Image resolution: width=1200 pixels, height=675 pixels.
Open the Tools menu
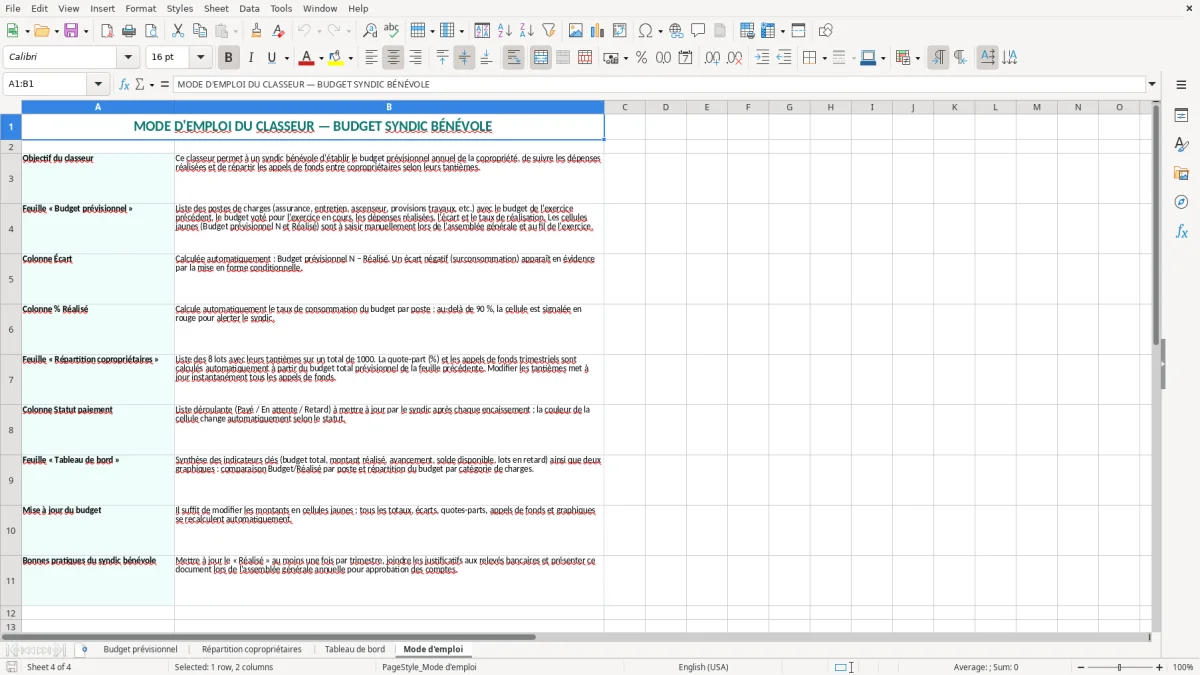[281, 8]
